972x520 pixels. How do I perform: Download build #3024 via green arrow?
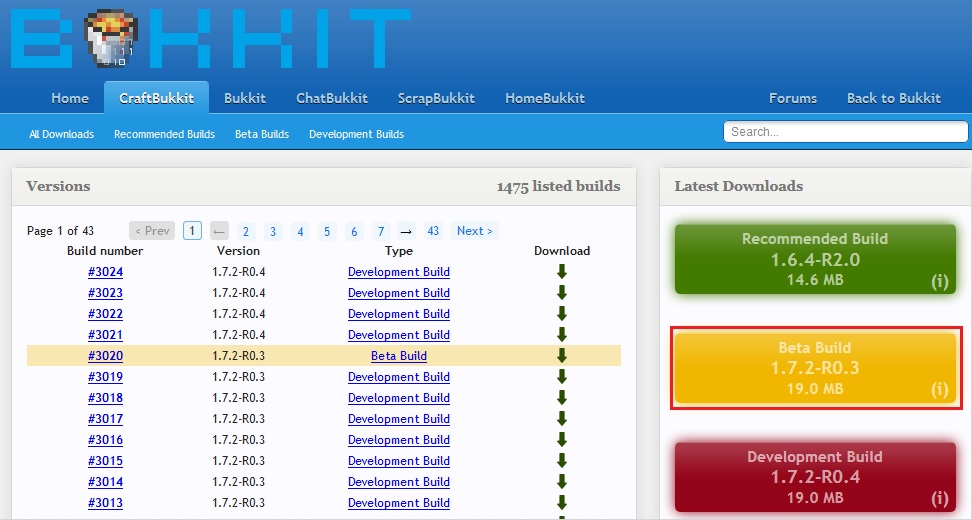562,271
